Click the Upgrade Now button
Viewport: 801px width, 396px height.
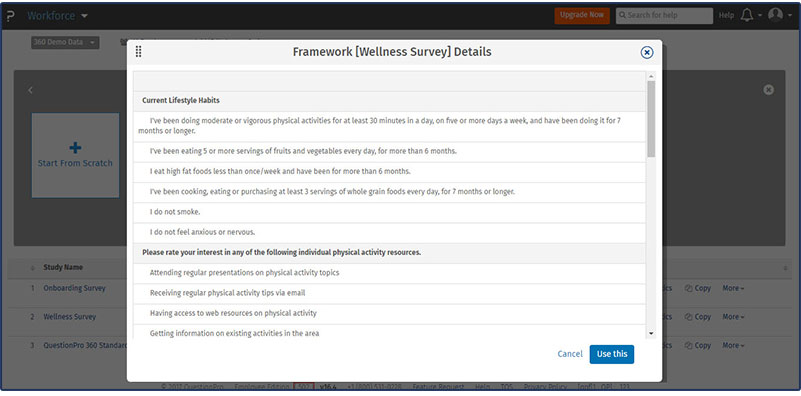click(x=582, y=15)
